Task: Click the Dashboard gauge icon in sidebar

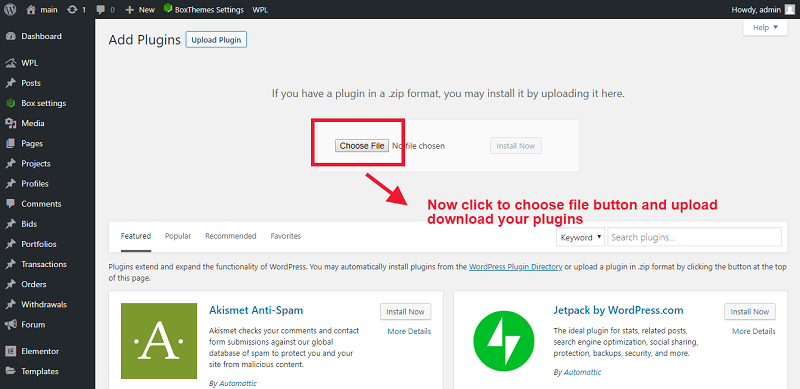Action: [x=10, y=36]
